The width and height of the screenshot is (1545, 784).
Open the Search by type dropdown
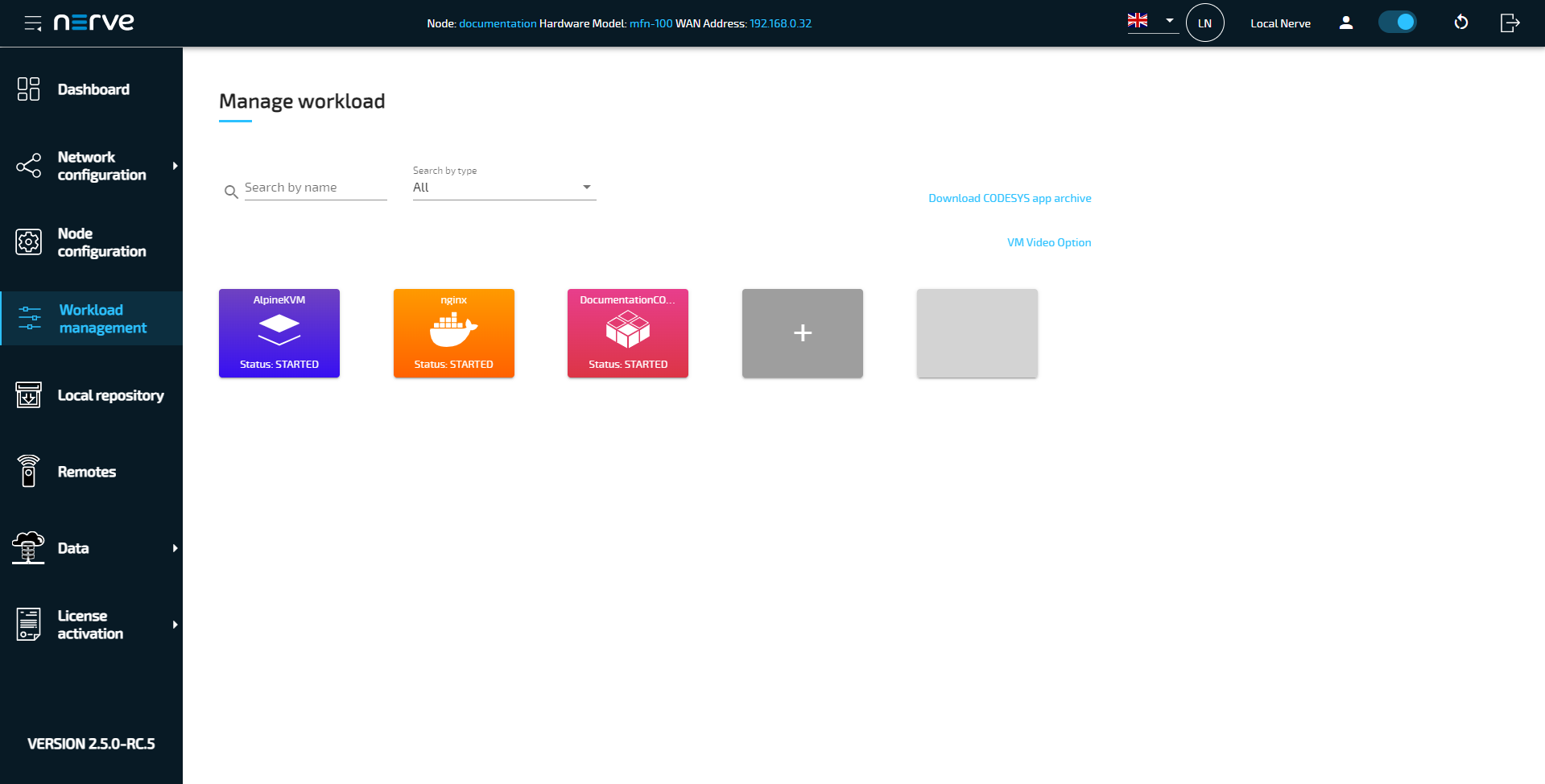click(504, 188)
